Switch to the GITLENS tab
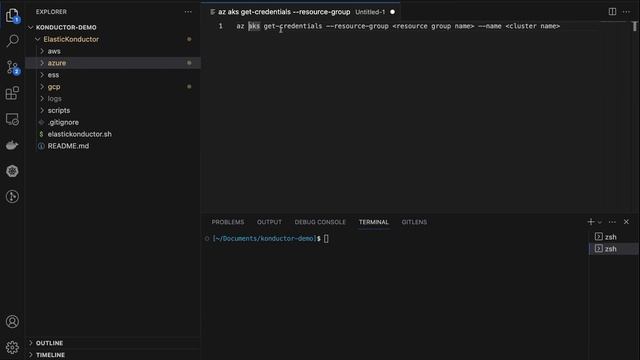 click(x=414, y=222)
